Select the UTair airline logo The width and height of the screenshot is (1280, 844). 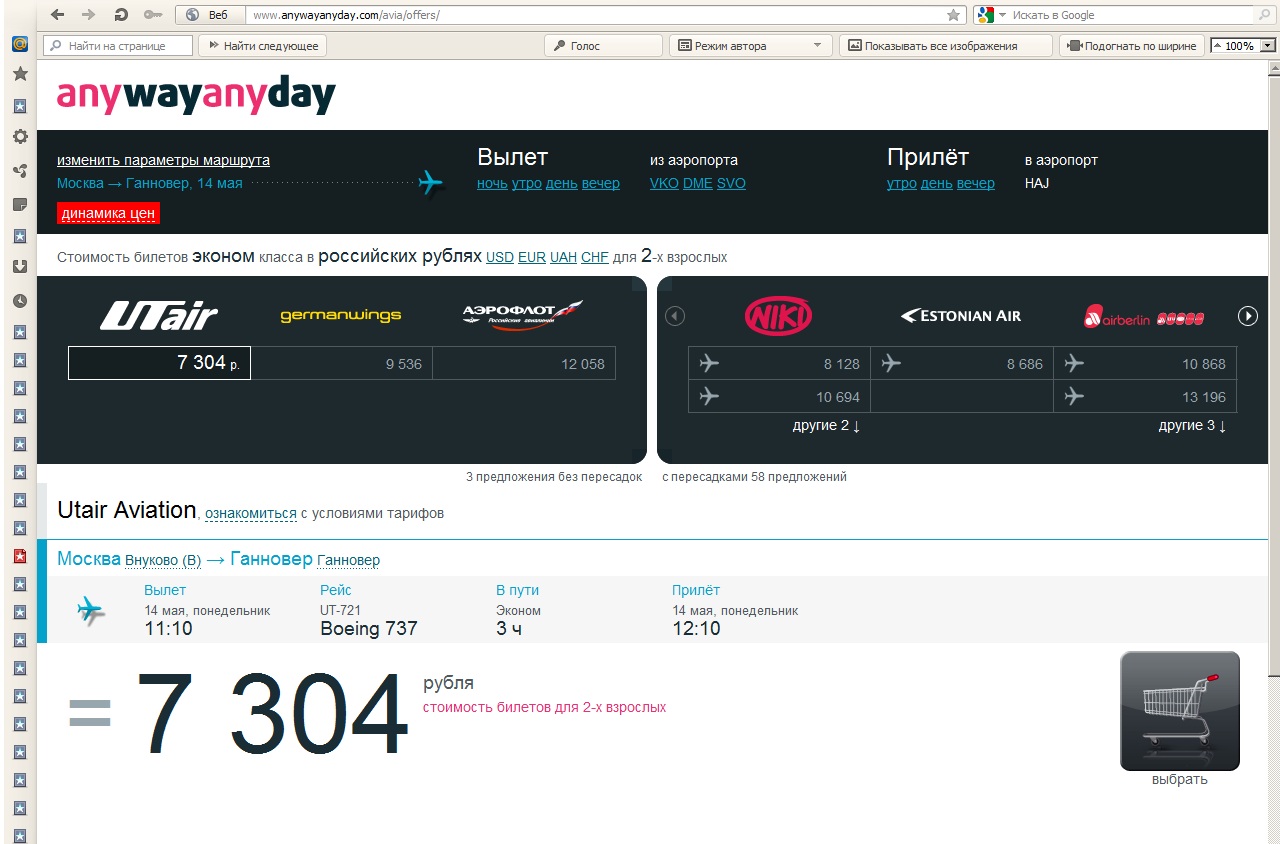[159, 316]
